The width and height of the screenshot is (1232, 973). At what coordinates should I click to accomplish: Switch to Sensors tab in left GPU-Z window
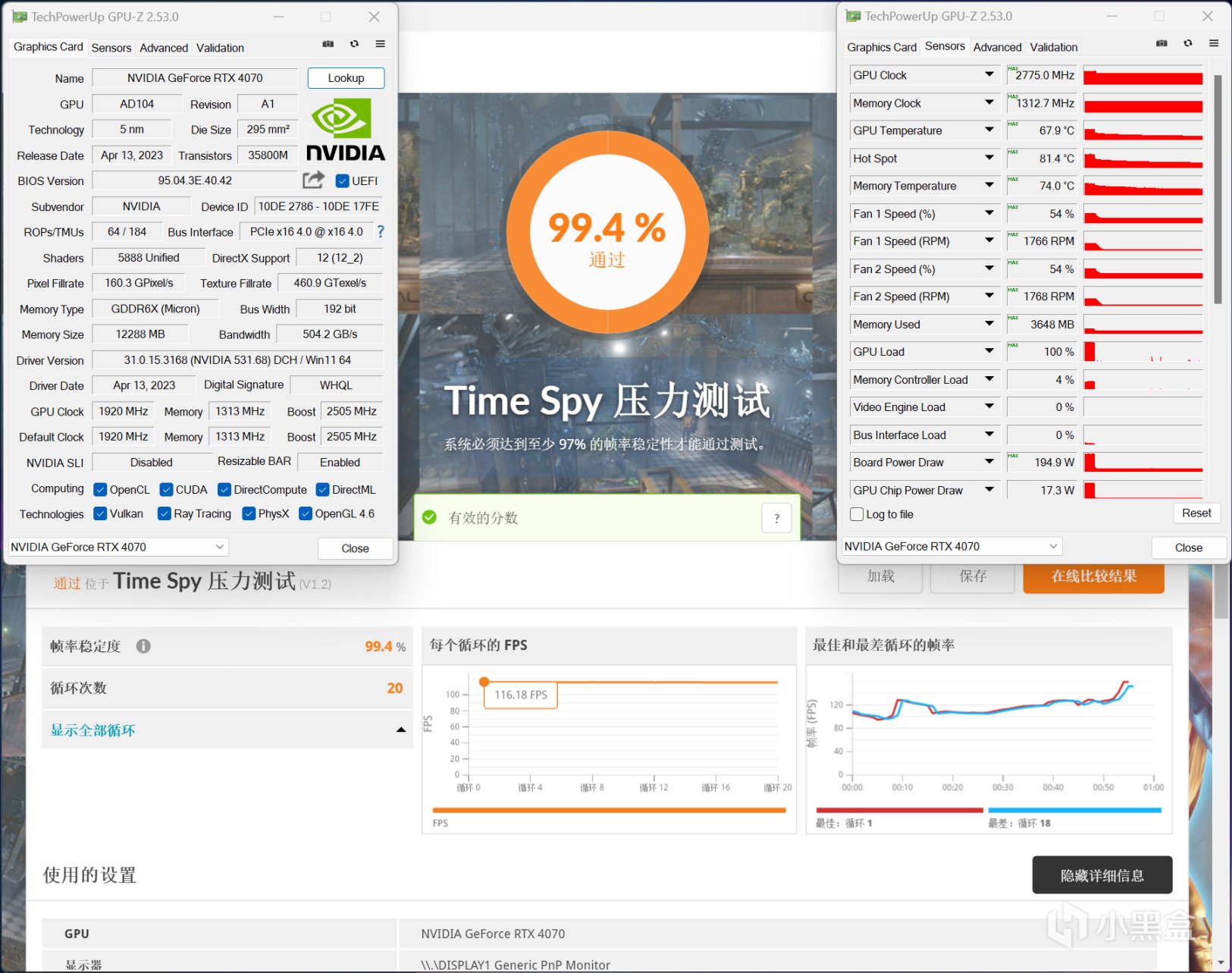click(x=111, y=48)
